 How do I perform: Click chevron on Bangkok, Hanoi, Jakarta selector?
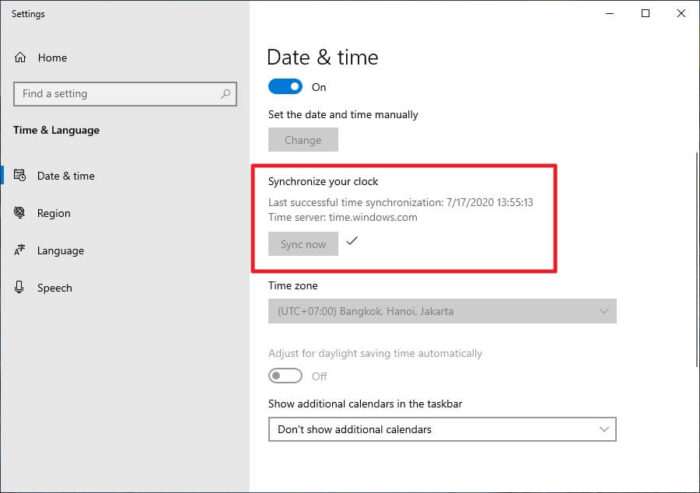(604, 311)
